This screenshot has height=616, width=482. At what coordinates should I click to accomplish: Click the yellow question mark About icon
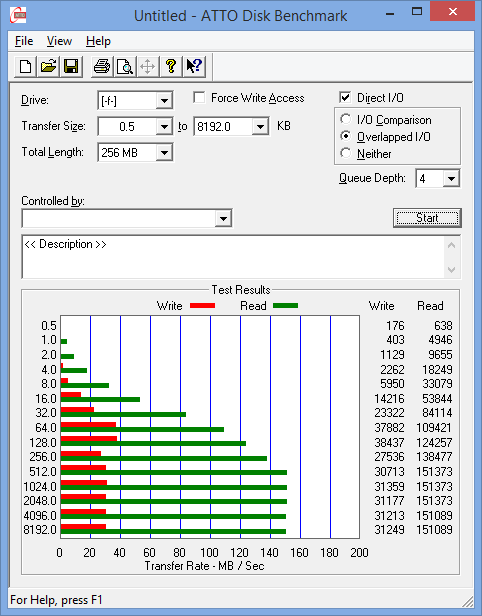(x=171, y=66)
